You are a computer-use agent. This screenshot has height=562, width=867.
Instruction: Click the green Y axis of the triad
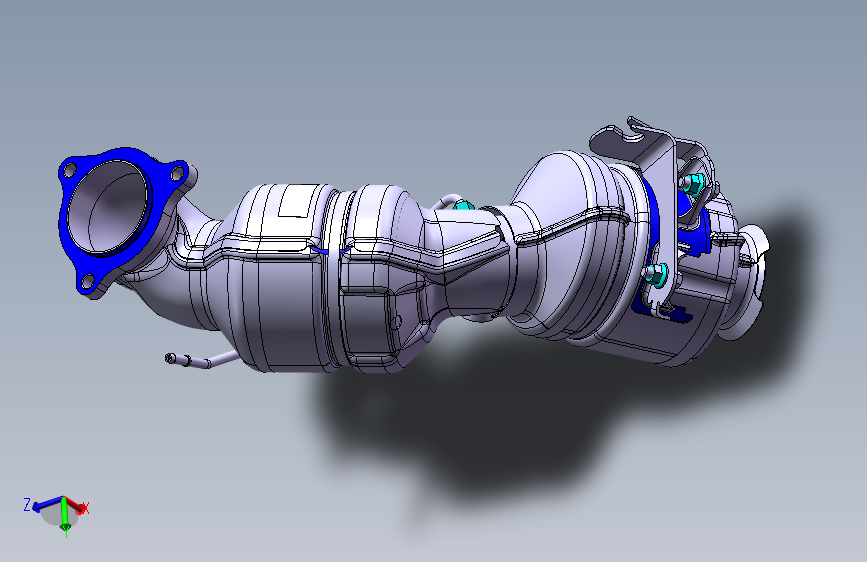tap(65, 514)
